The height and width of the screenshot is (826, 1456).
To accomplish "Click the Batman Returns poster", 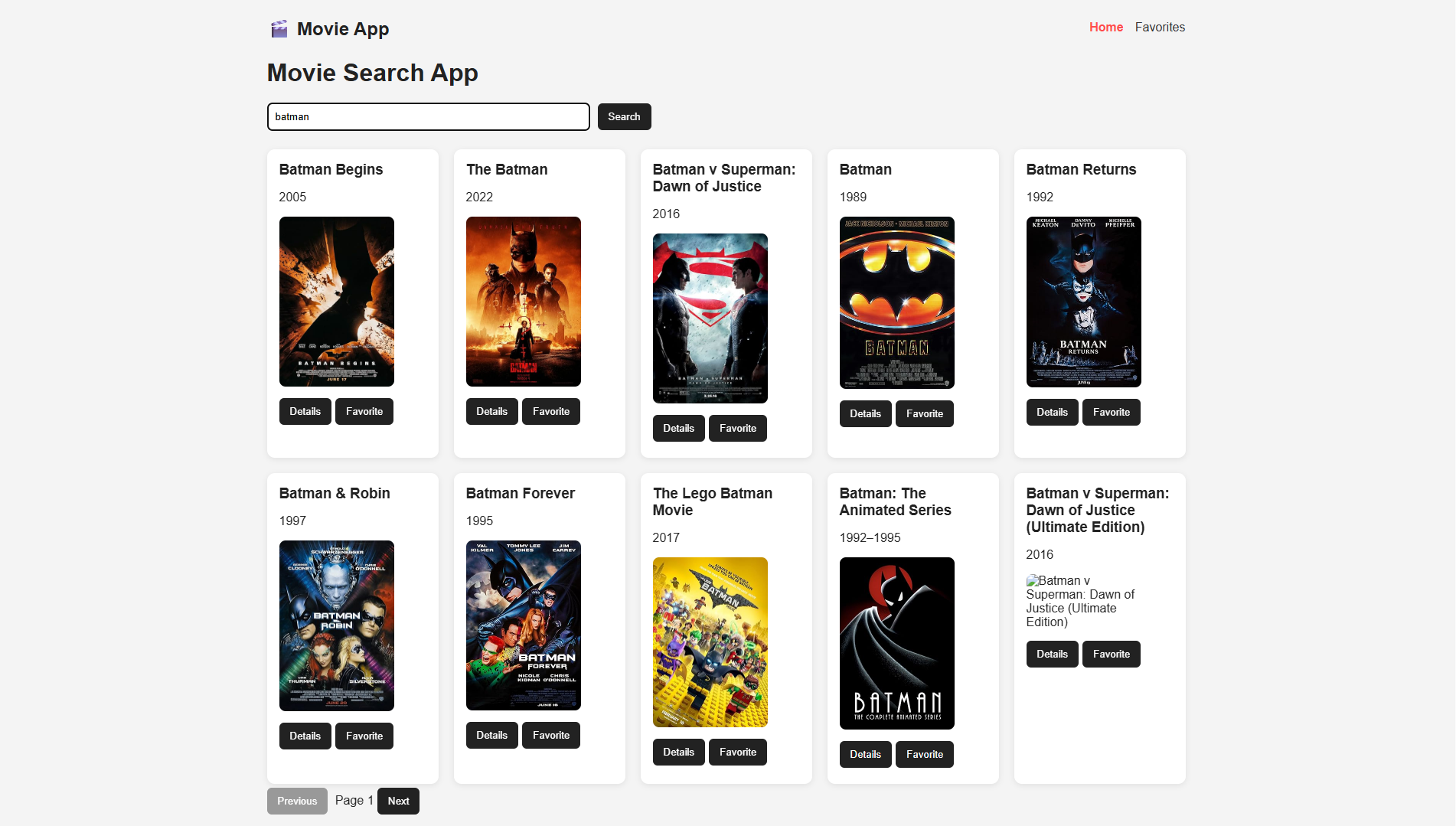I will click(1084, 302).
